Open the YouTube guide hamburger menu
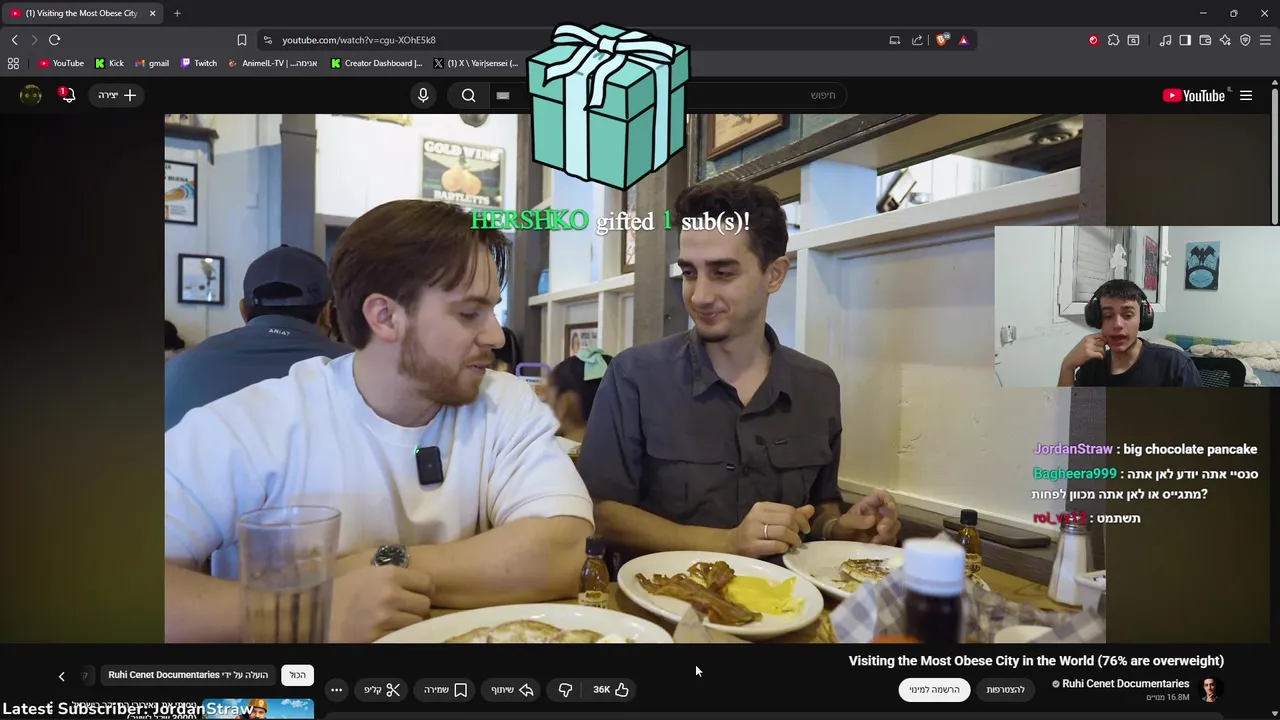The width and height of the screenshot is (1280, 720). (x=1246, y=95)
